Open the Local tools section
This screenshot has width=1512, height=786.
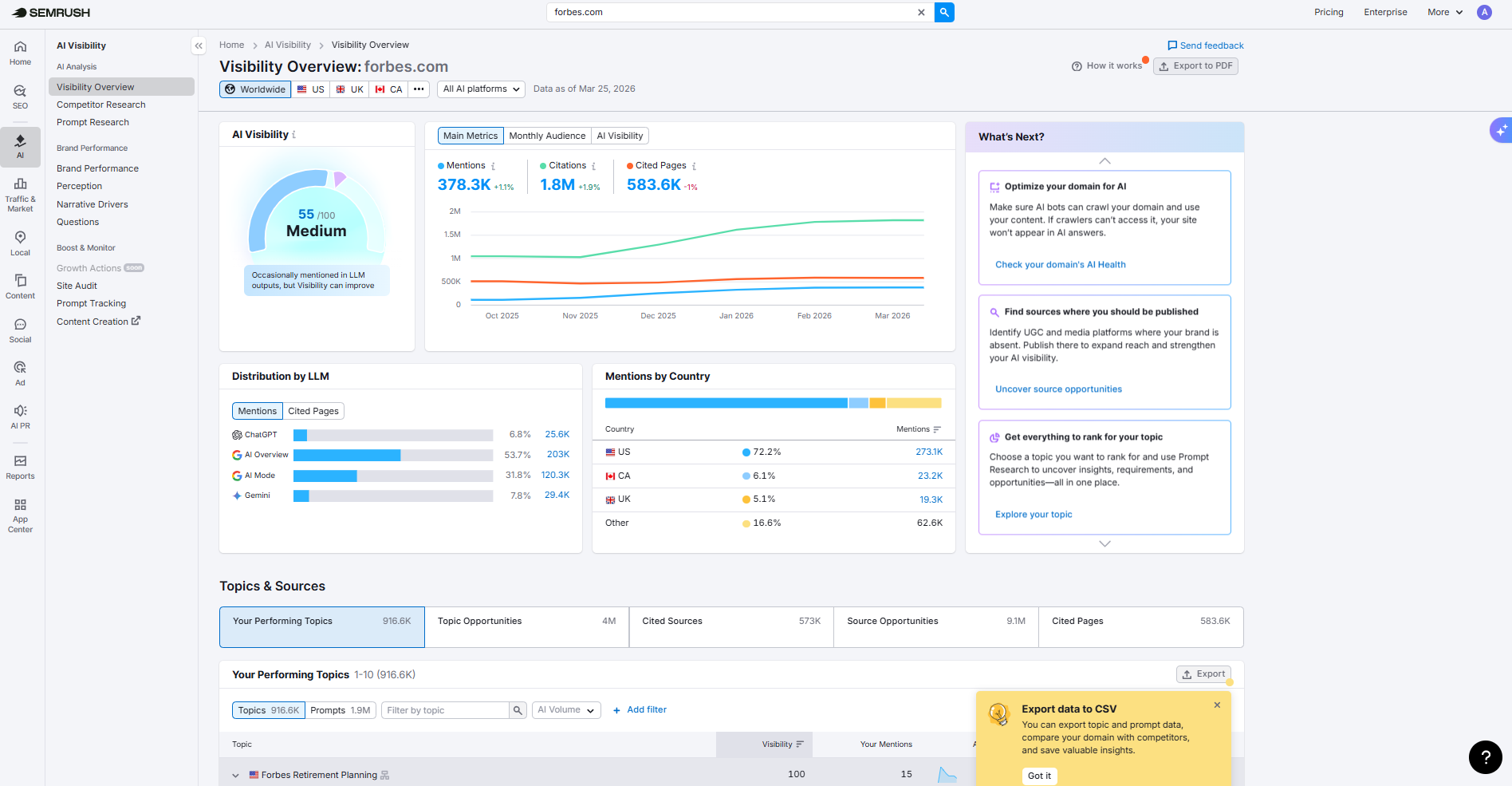tap(20, 242)
